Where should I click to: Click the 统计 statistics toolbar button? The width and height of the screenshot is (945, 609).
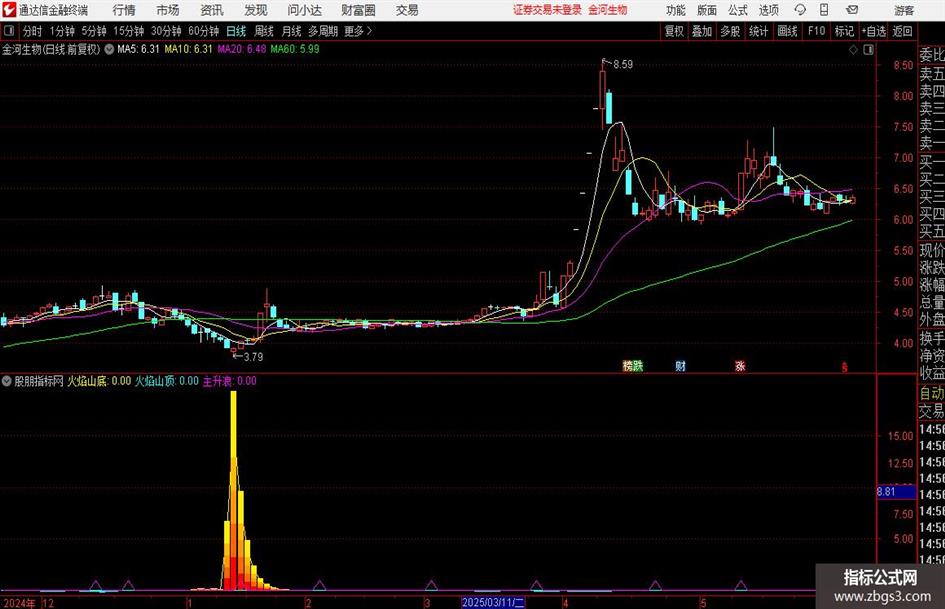coord(759,31)
